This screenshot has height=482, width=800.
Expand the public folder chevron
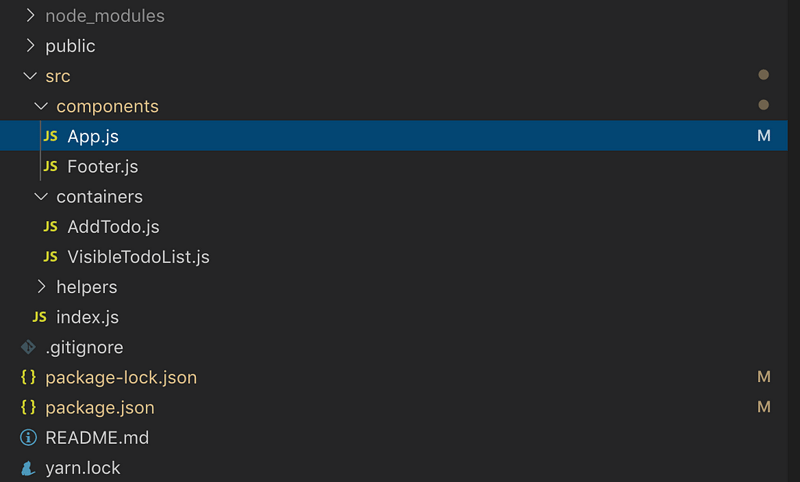click(x=30, y=46)
